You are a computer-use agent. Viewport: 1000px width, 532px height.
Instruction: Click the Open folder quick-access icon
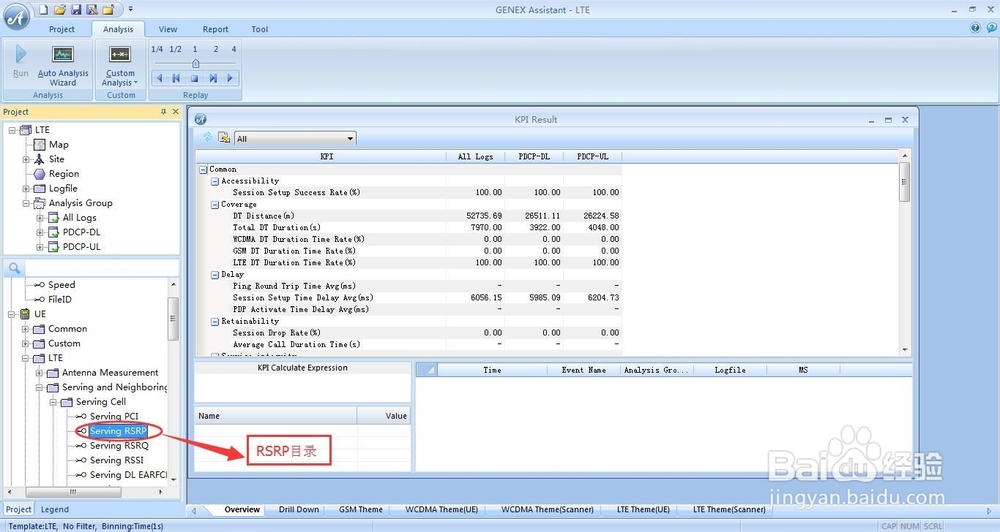coord(59,10)
